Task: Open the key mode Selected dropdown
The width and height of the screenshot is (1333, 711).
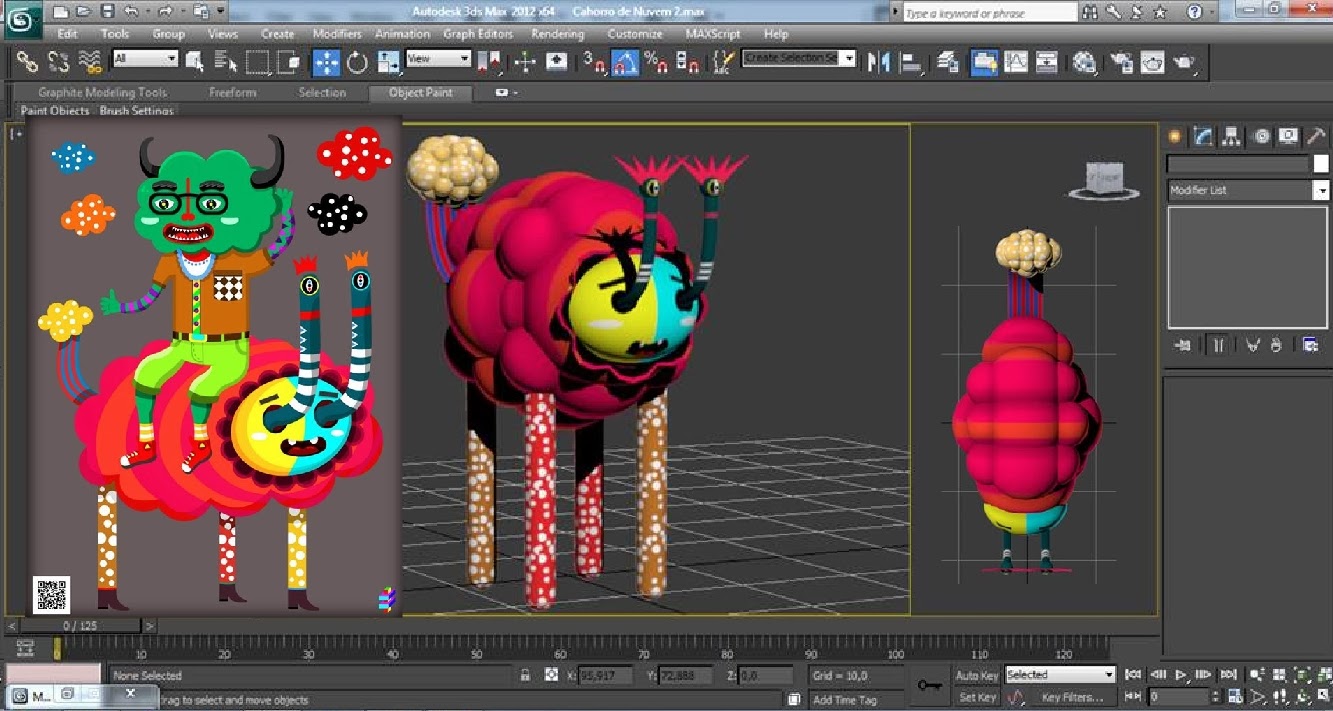Action: [x=1059, y=675]
